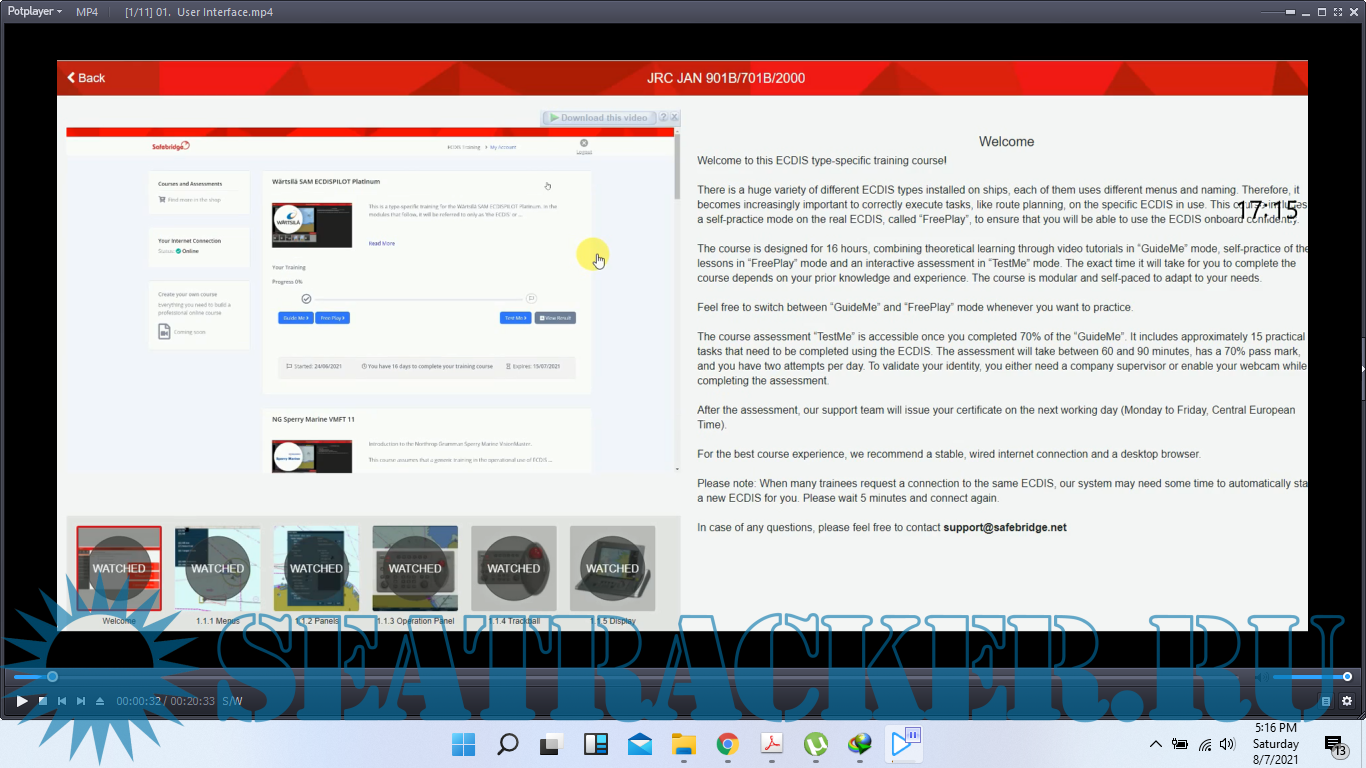The image size is (1366, 768).
Task: Open Google Chrome from the taskbar
Action: click(728, 744)
